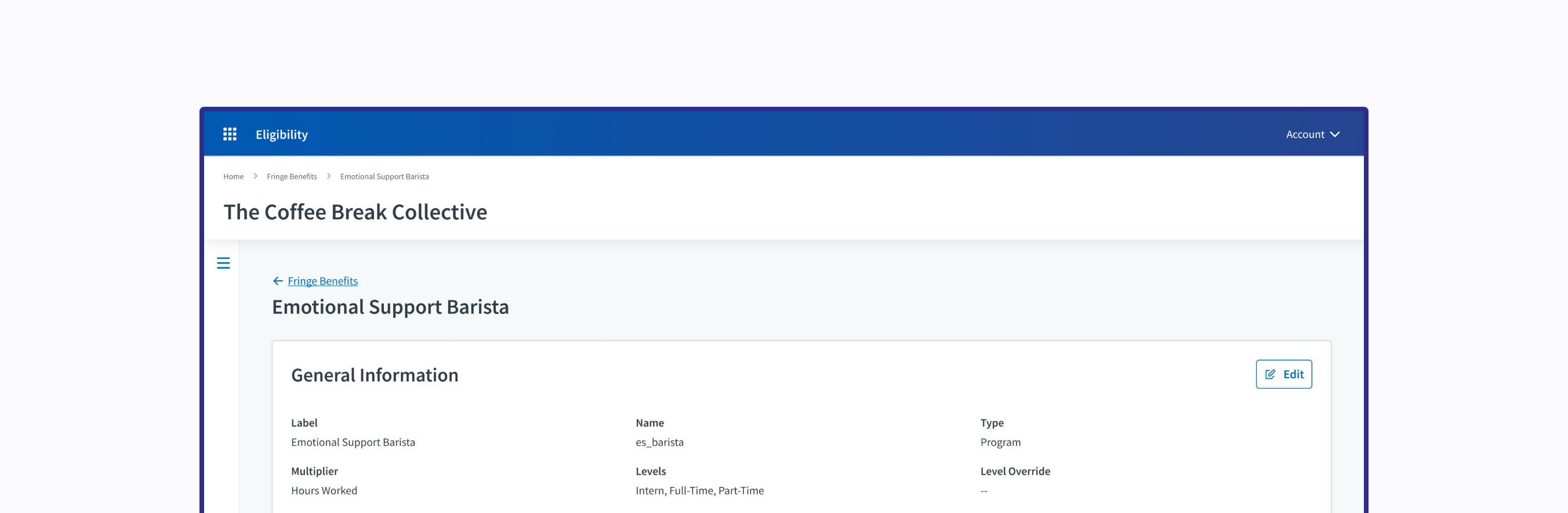Click the Hours Worked multiplier value
Screen dimensions: 1568x513
(x=324, y=490)
